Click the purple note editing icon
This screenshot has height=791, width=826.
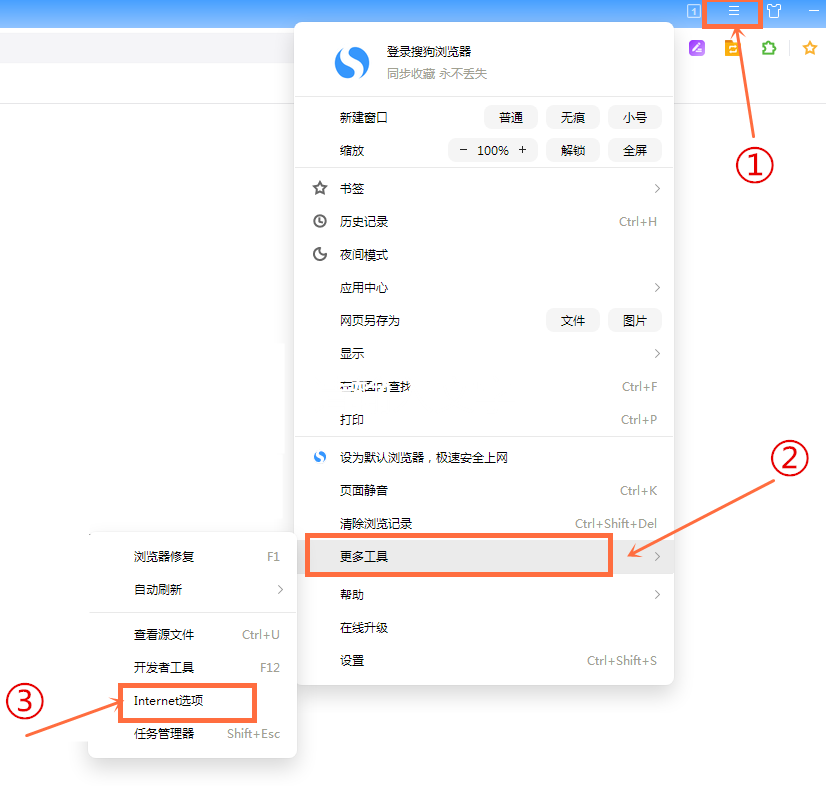pyautogui.click(x=695, y=47)
